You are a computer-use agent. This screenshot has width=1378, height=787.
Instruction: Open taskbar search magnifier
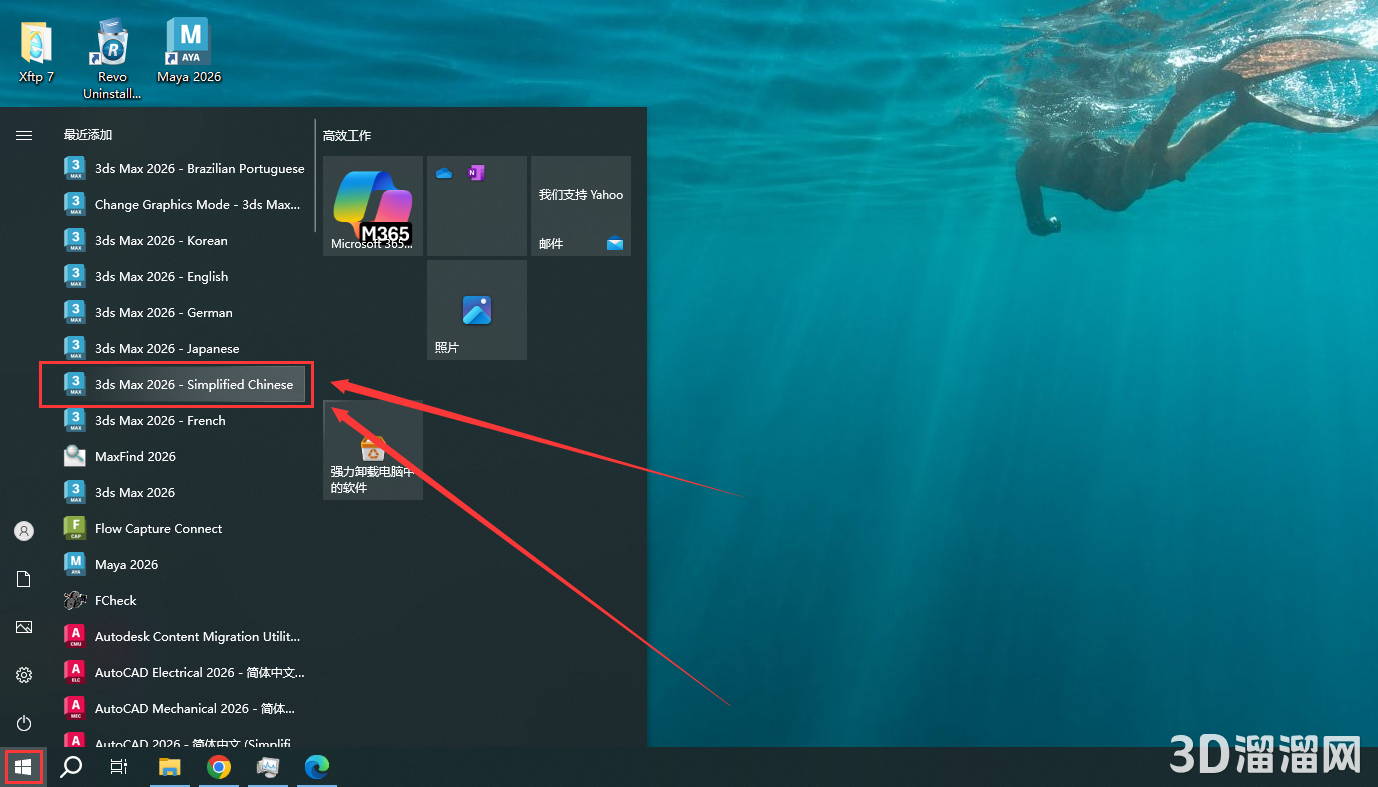coord(71,767)
